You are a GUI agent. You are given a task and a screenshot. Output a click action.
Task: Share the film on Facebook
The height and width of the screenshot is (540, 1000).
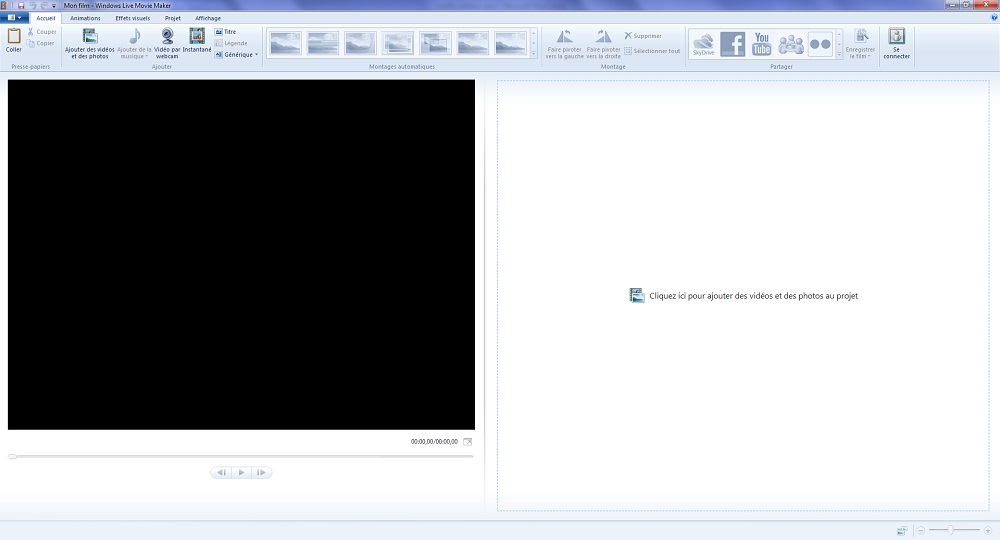tap(732, 44)
